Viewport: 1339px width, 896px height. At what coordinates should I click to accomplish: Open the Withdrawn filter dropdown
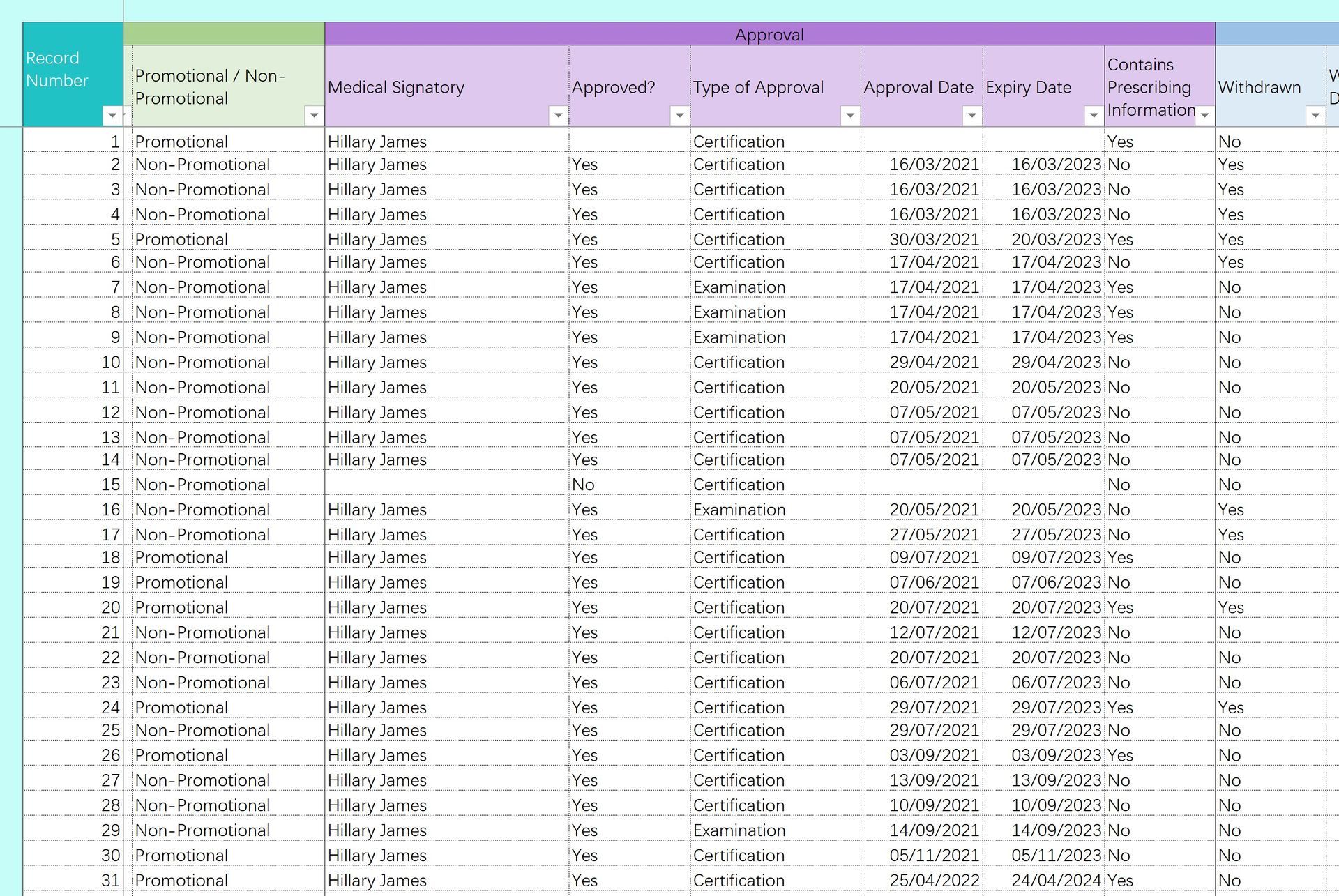(1315, 115)
